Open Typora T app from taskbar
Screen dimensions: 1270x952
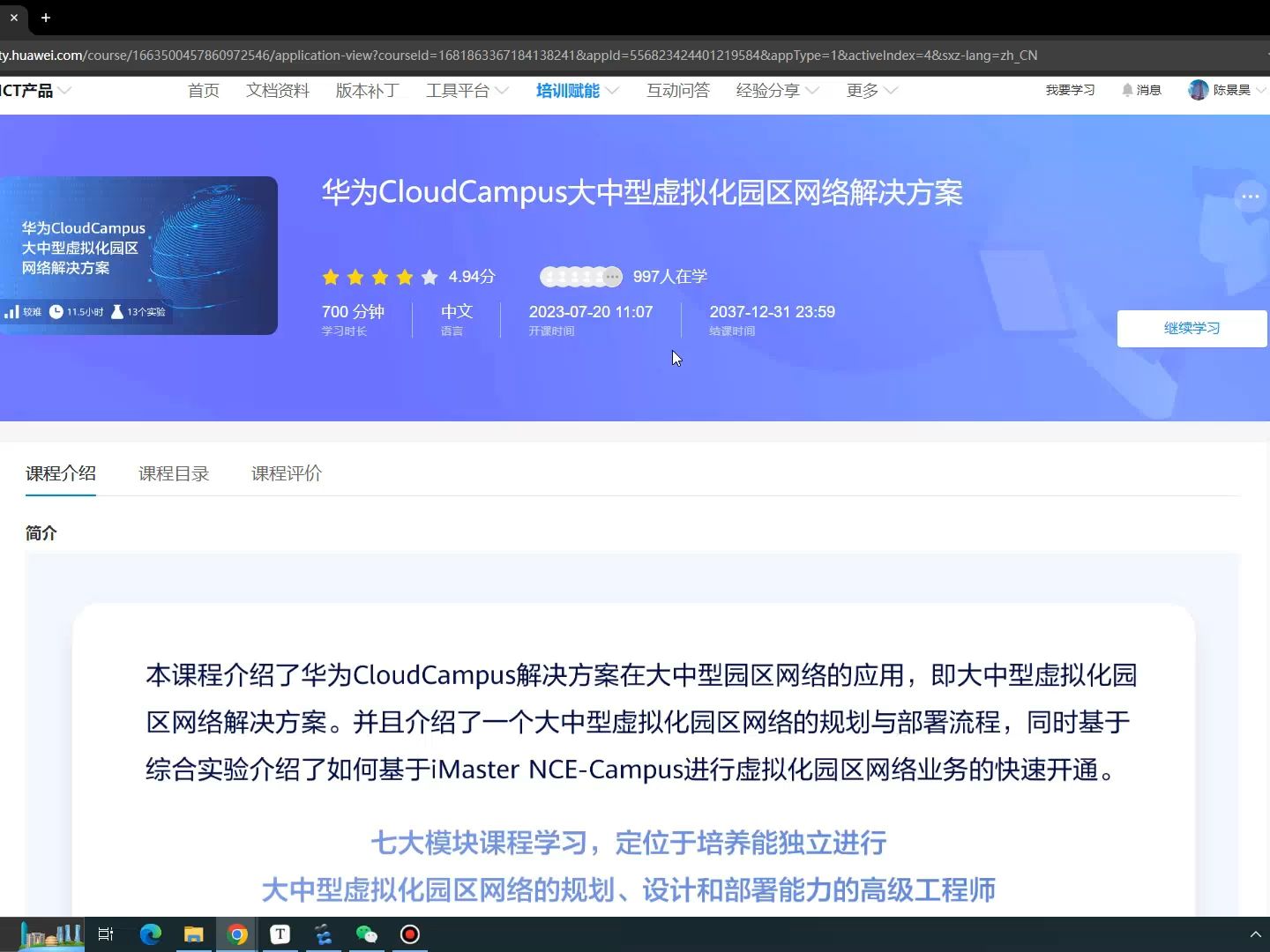point(280,934)
